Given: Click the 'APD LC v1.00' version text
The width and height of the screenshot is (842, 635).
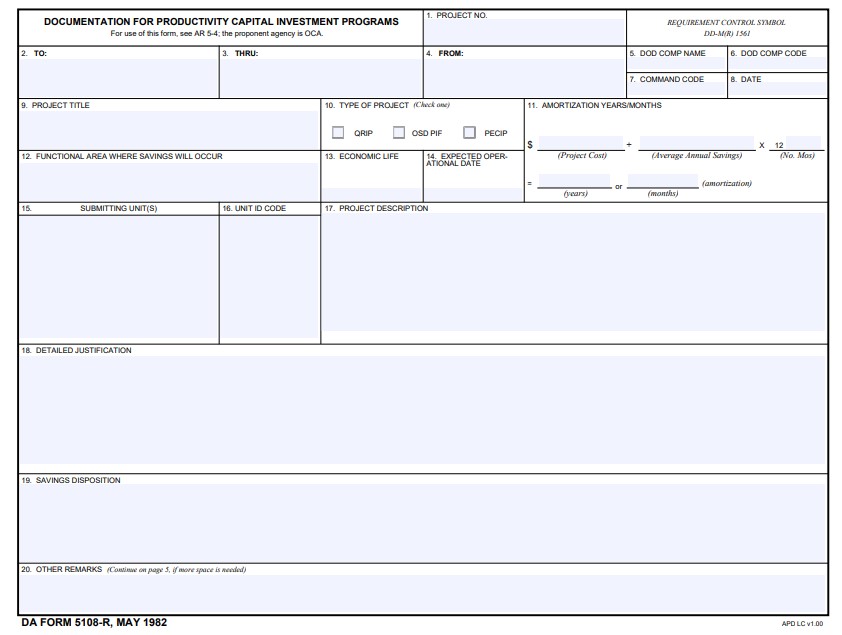Looking at the screenshot, I should coord(802,623).
